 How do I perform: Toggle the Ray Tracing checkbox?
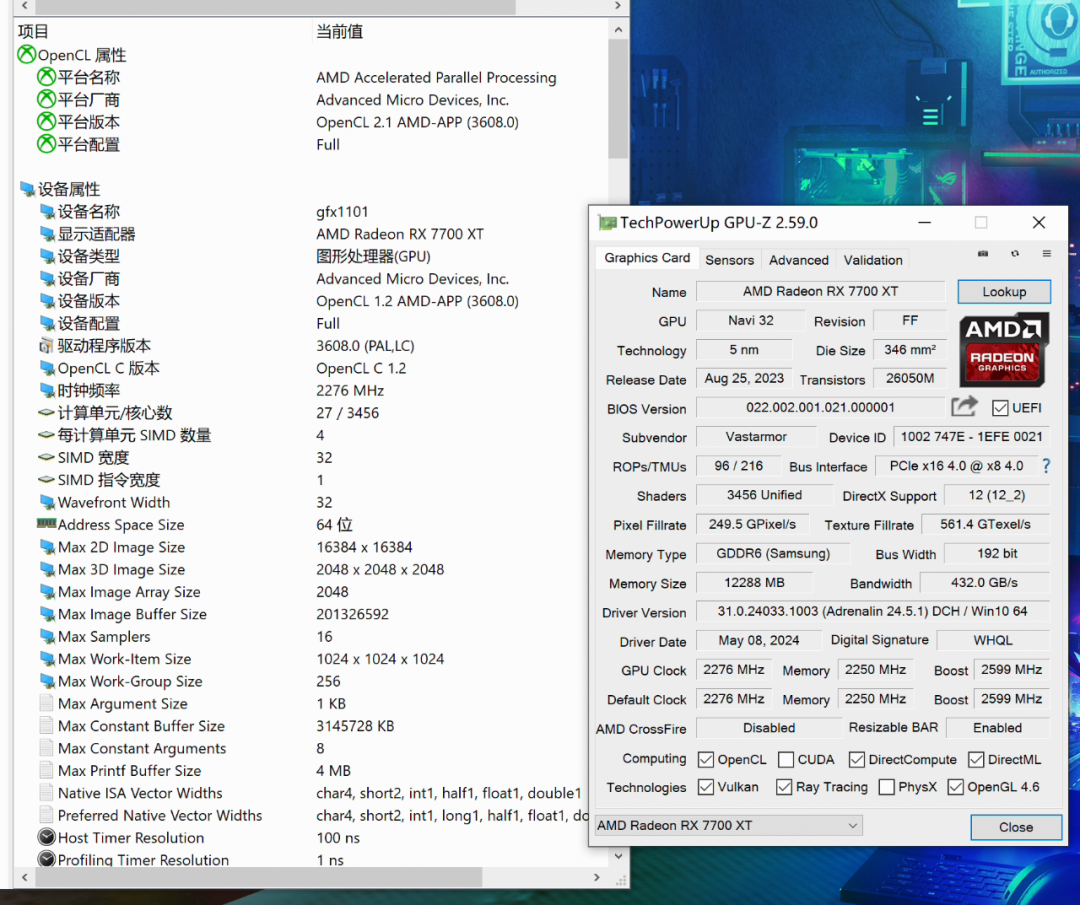(784, 787)
